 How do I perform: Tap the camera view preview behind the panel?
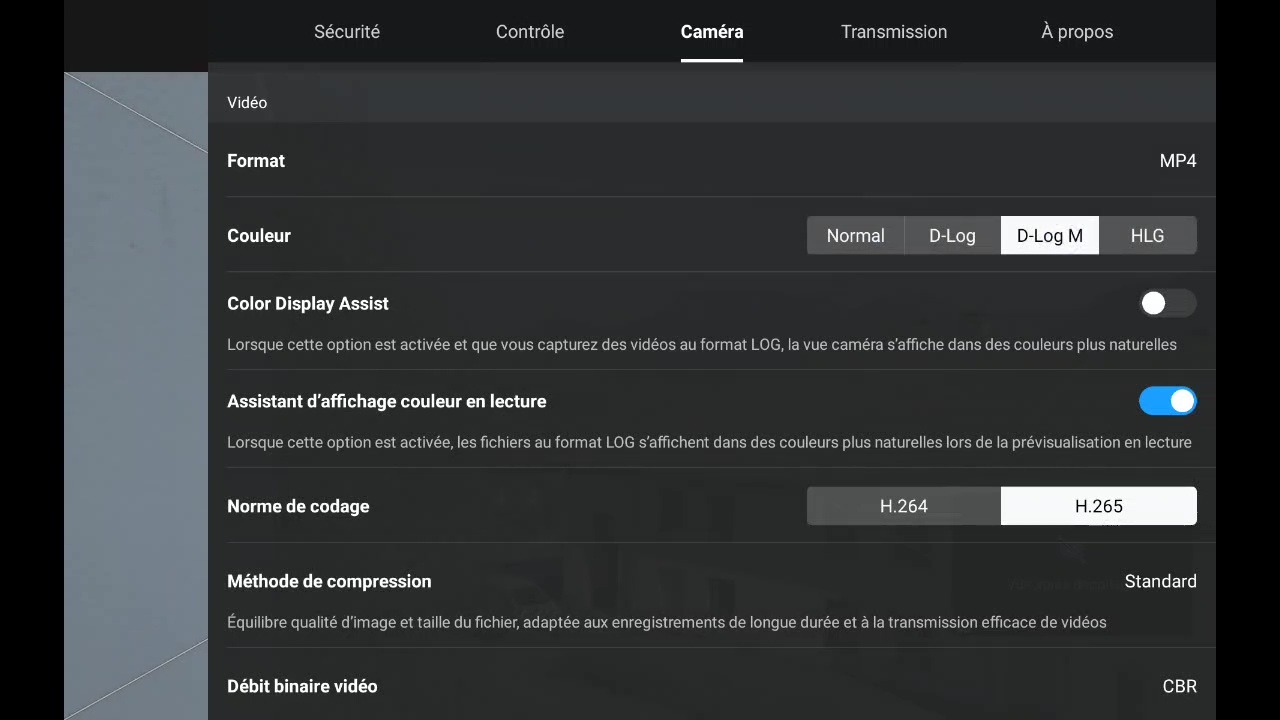tap(136, 396)
